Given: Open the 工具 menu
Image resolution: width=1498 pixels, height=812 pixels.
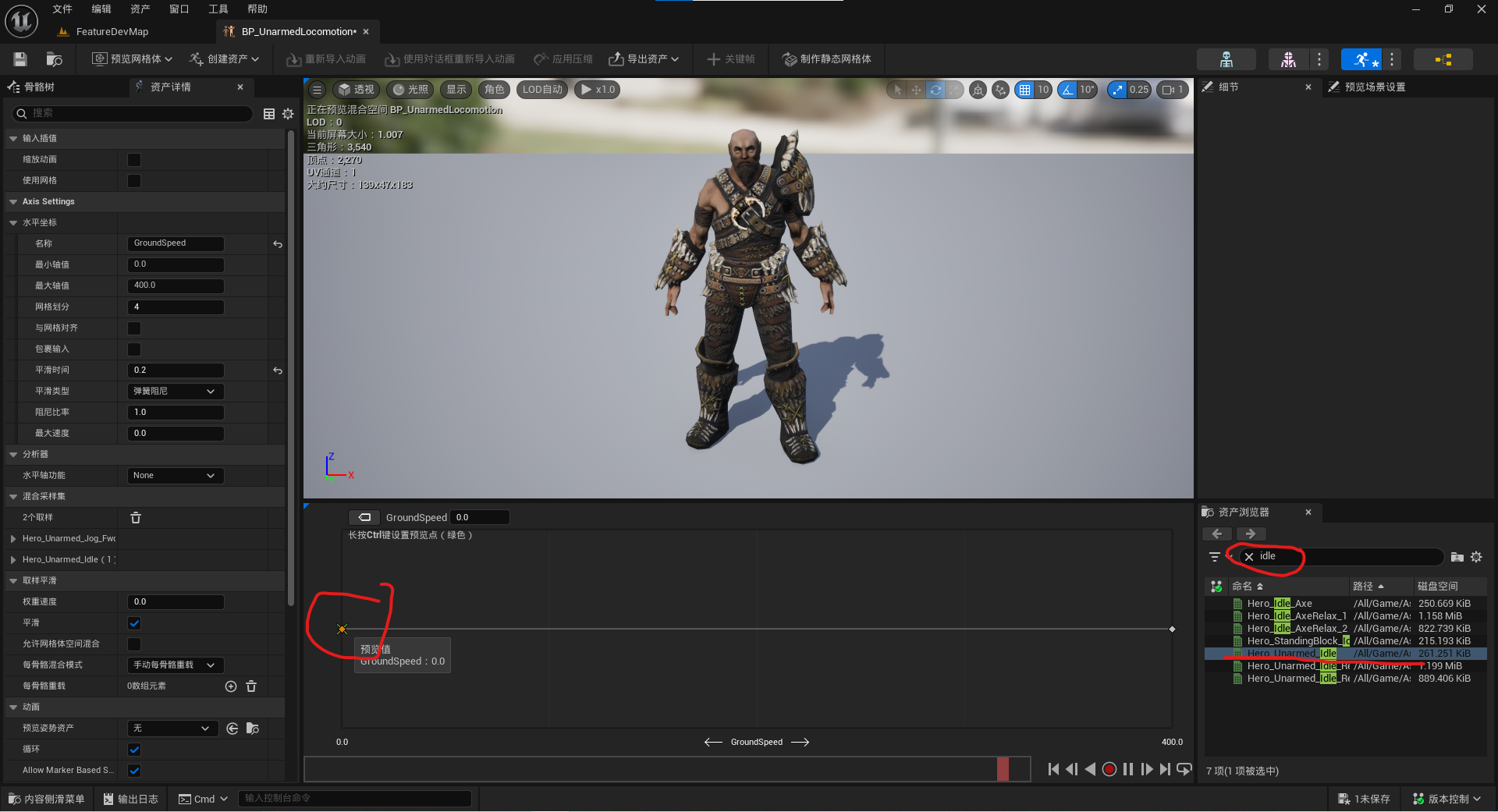Looking at the screenshot, I should coord(218,9).
